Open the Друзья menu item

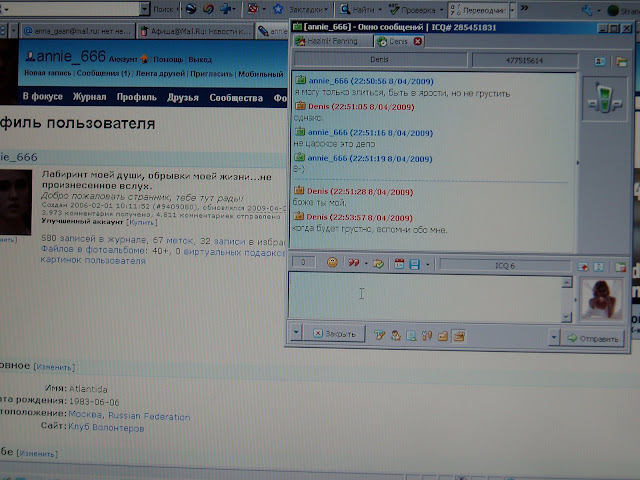(183, 98)
